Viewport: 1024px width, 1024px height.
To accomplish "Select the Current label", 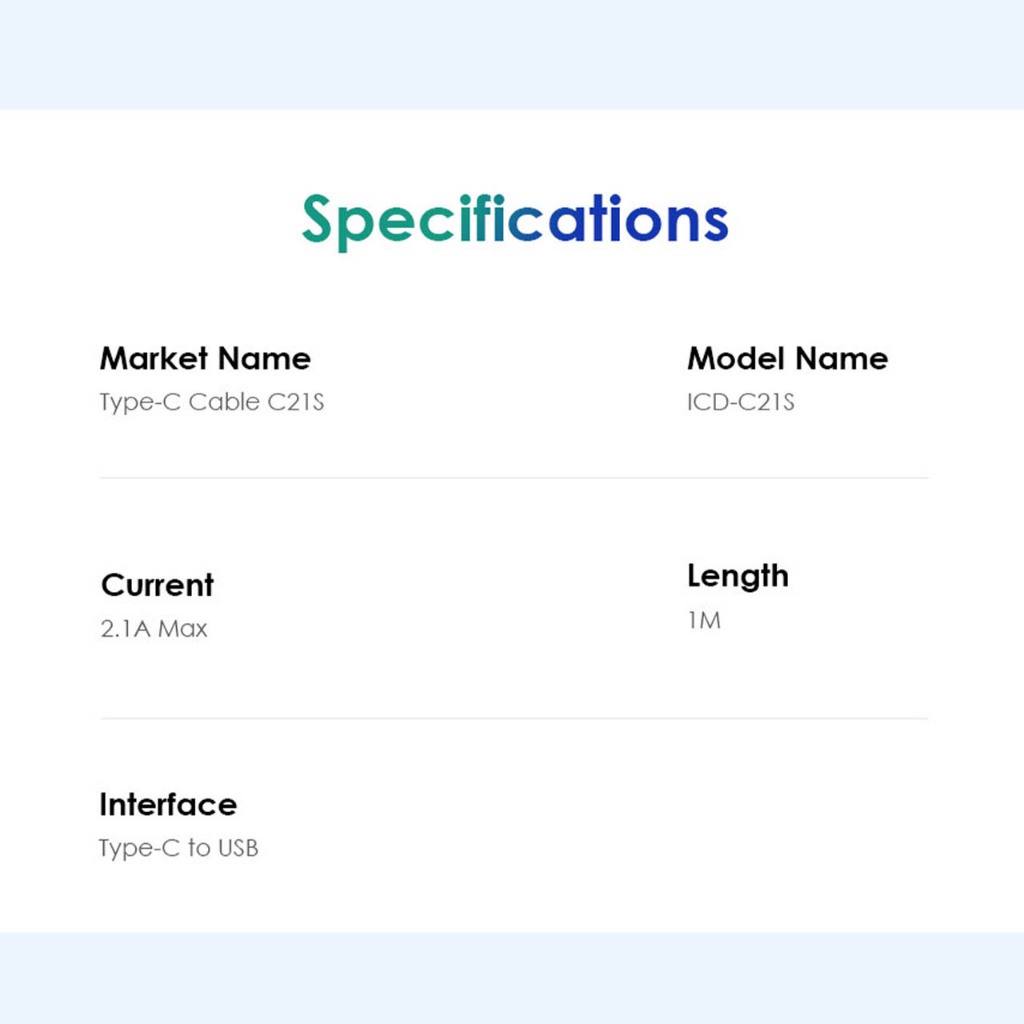I will click(x=157, y=585).
